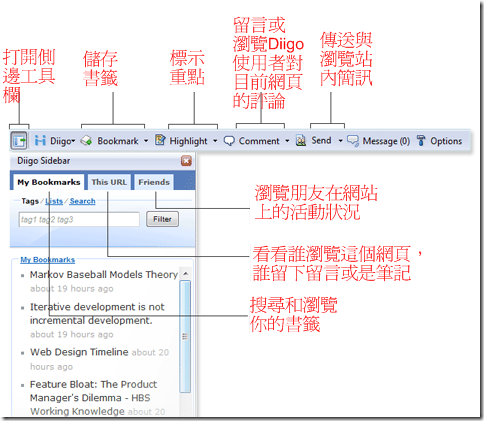This screenshot has height=421, width=484.
Task: Click the Filter button
Action: pyautogui.click(x=162, y=219)
